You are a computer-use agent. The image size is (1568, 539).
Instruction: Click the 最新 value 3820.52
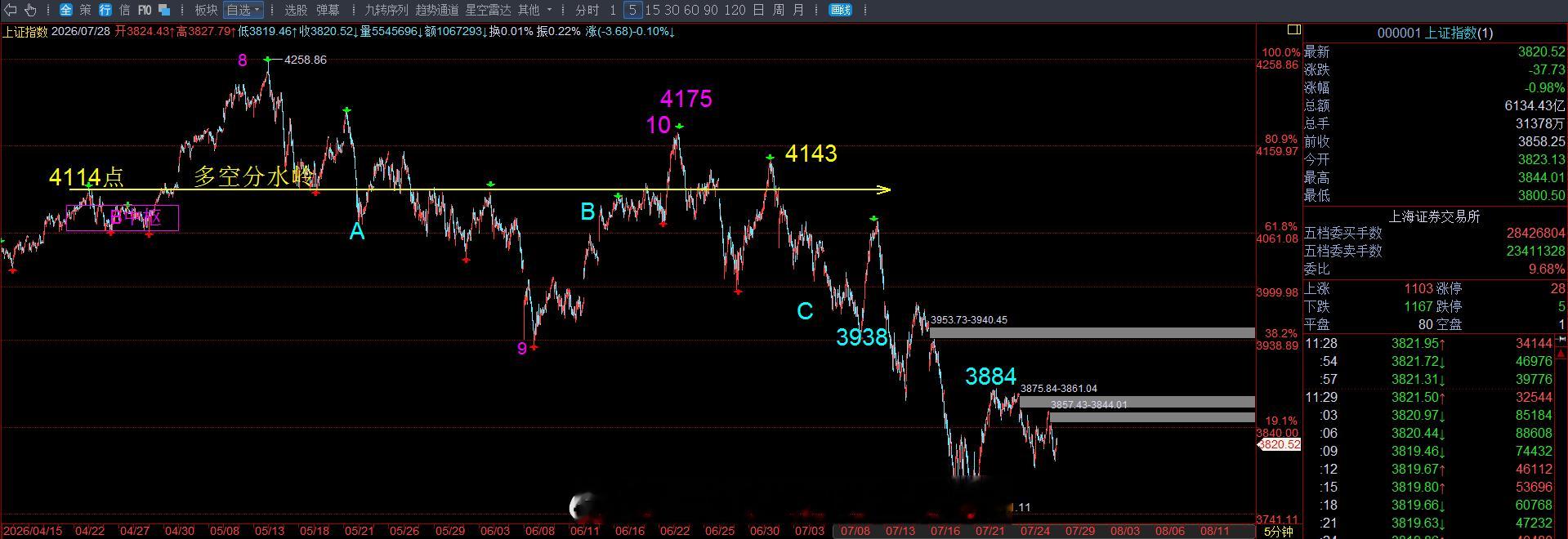[x=1541, y=51]
